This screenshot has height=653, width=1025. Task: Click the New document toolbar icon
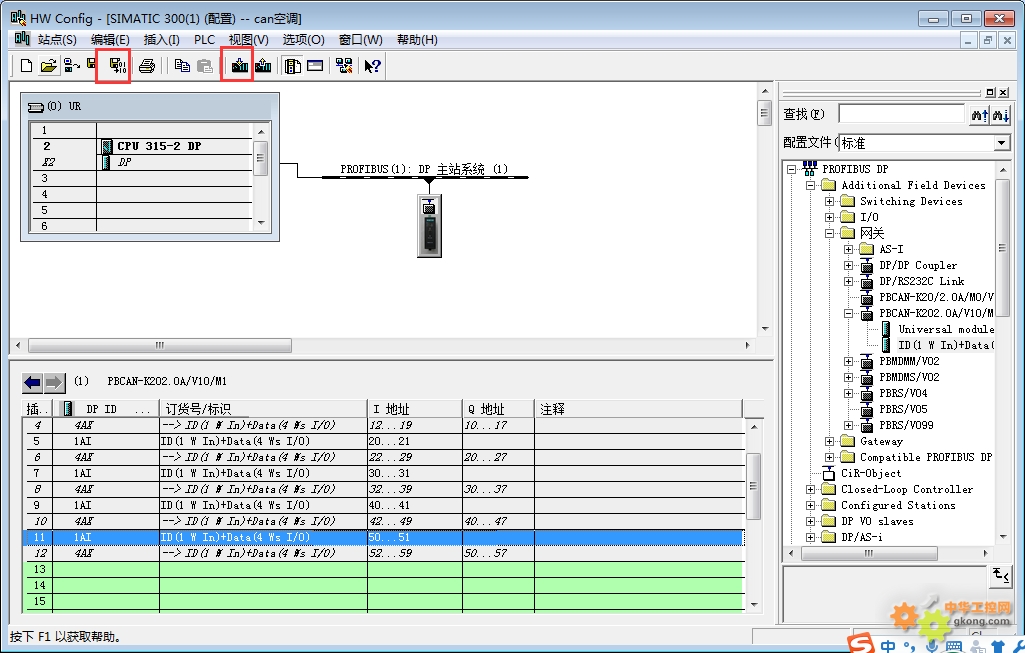(26, 66)
